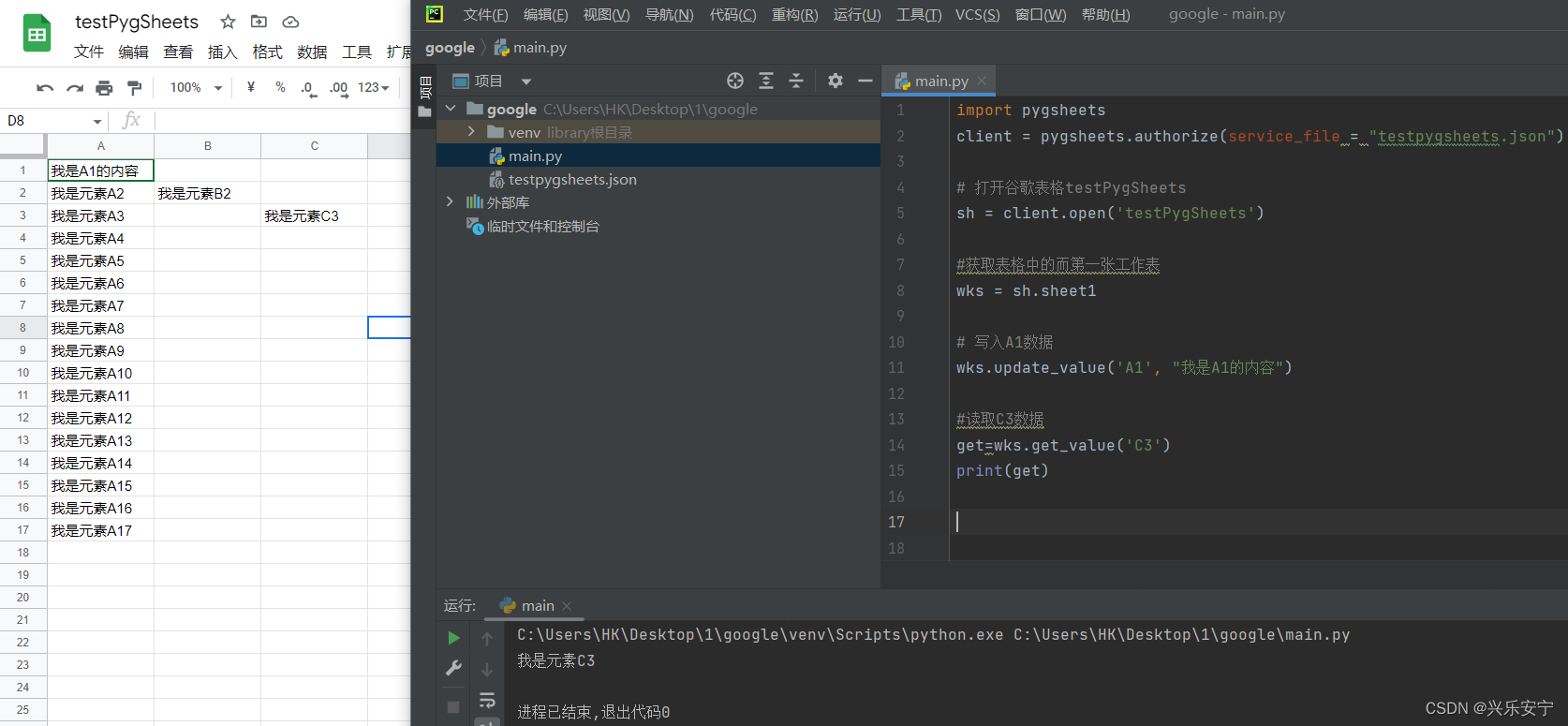
Task: Format as currency with ¥ button
Action: tap(251, 87)
